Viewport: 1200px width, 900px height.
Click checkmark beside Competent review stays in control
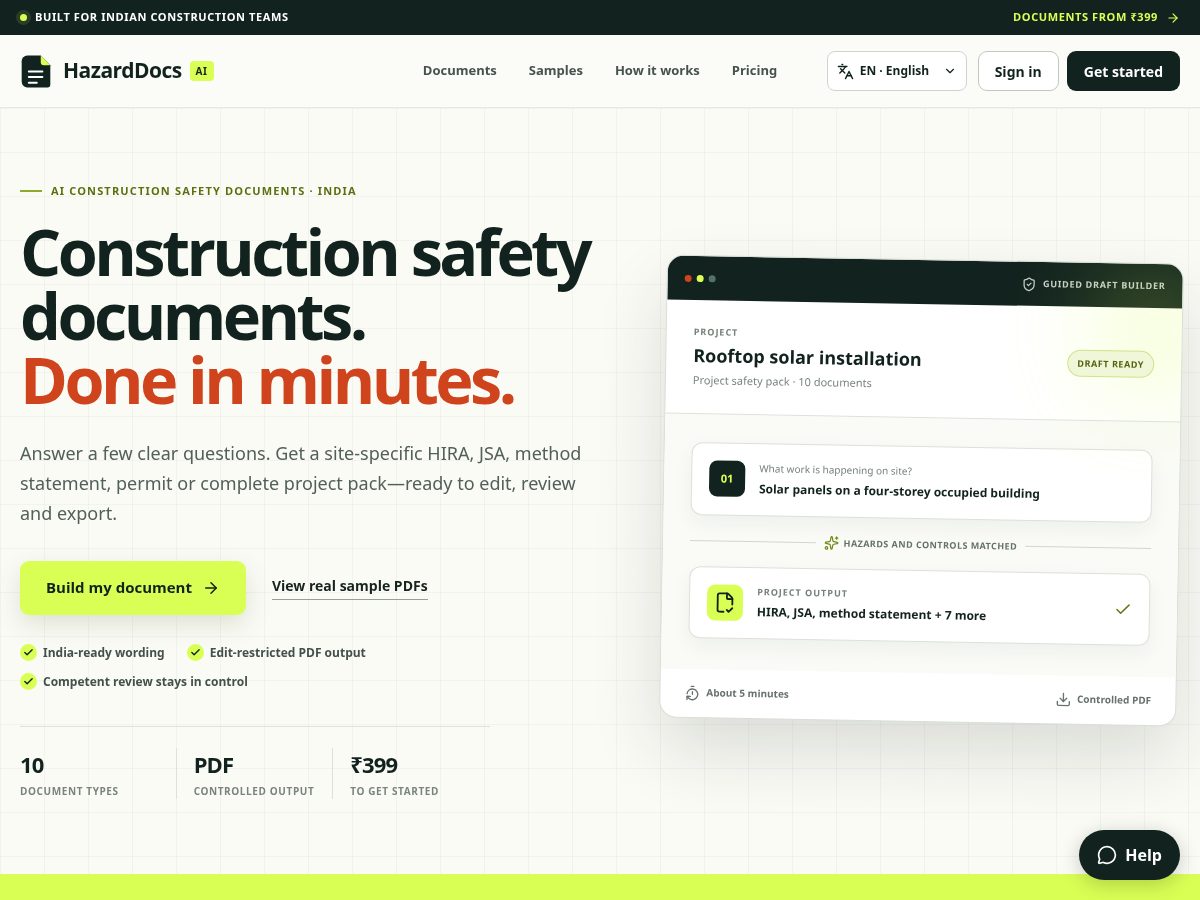coord(28,681)
